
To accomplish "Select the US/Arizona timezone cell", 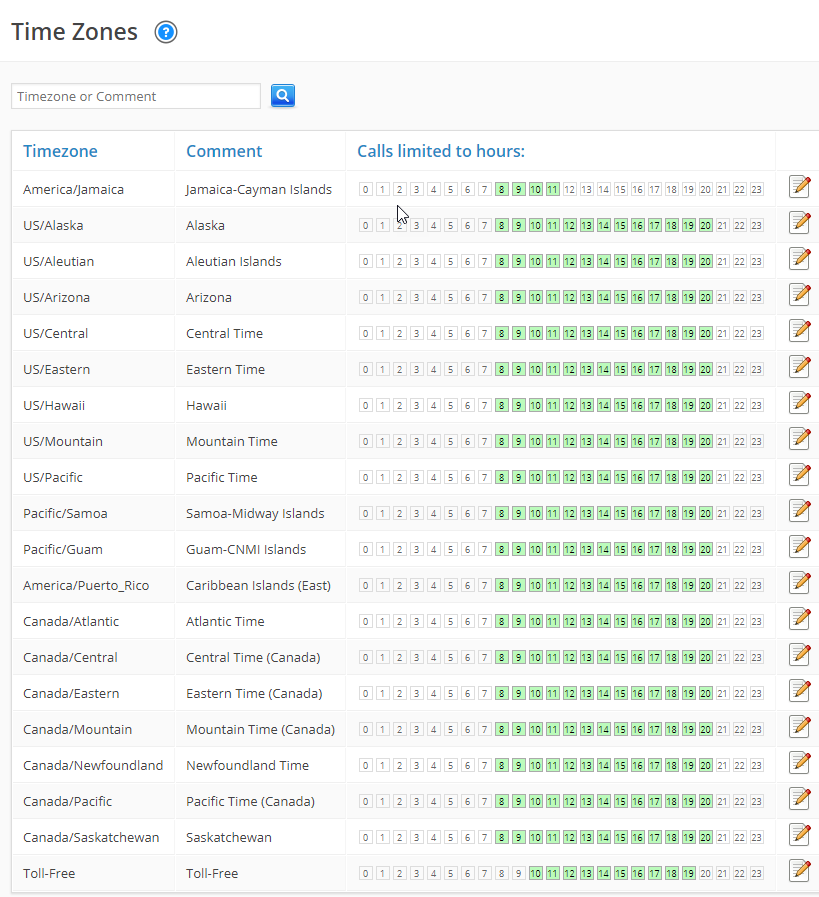I will (x=57, y=297).
